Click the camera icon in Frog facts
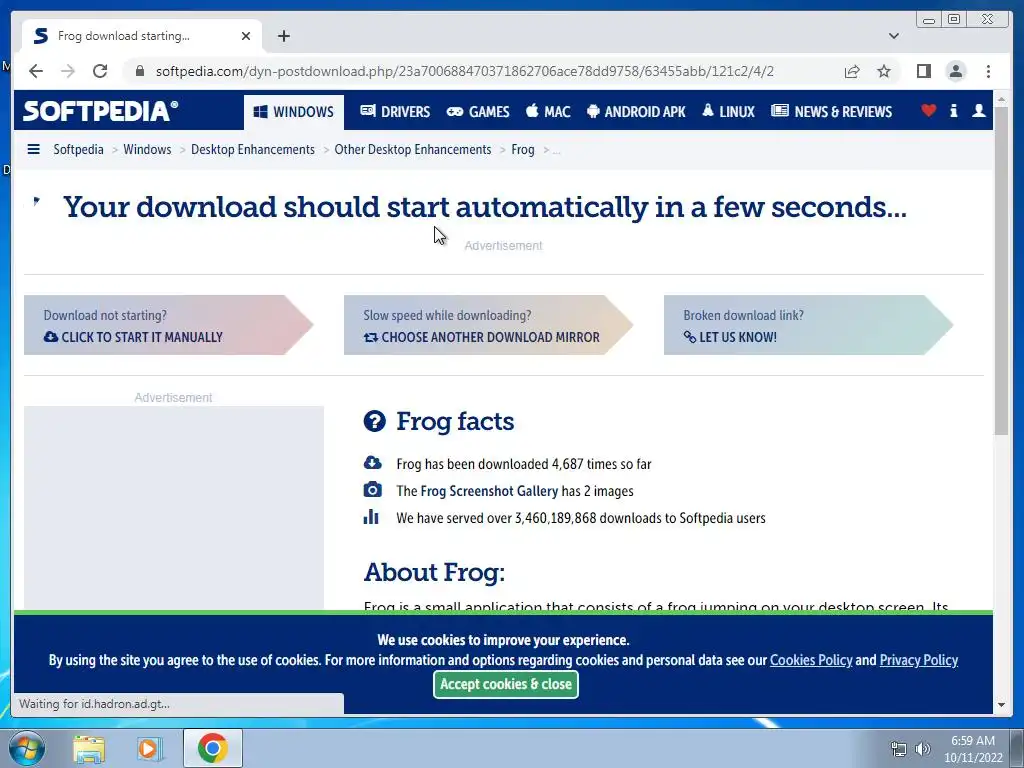The width and height of the screenshot is (1024, 768). pos(372,490)
